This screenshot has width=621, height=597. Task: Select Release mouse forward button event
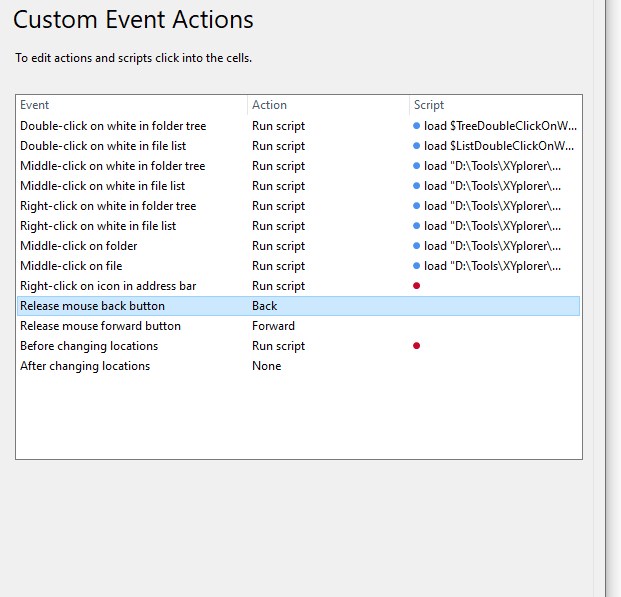pyautogui.click(x=100, y=326)
